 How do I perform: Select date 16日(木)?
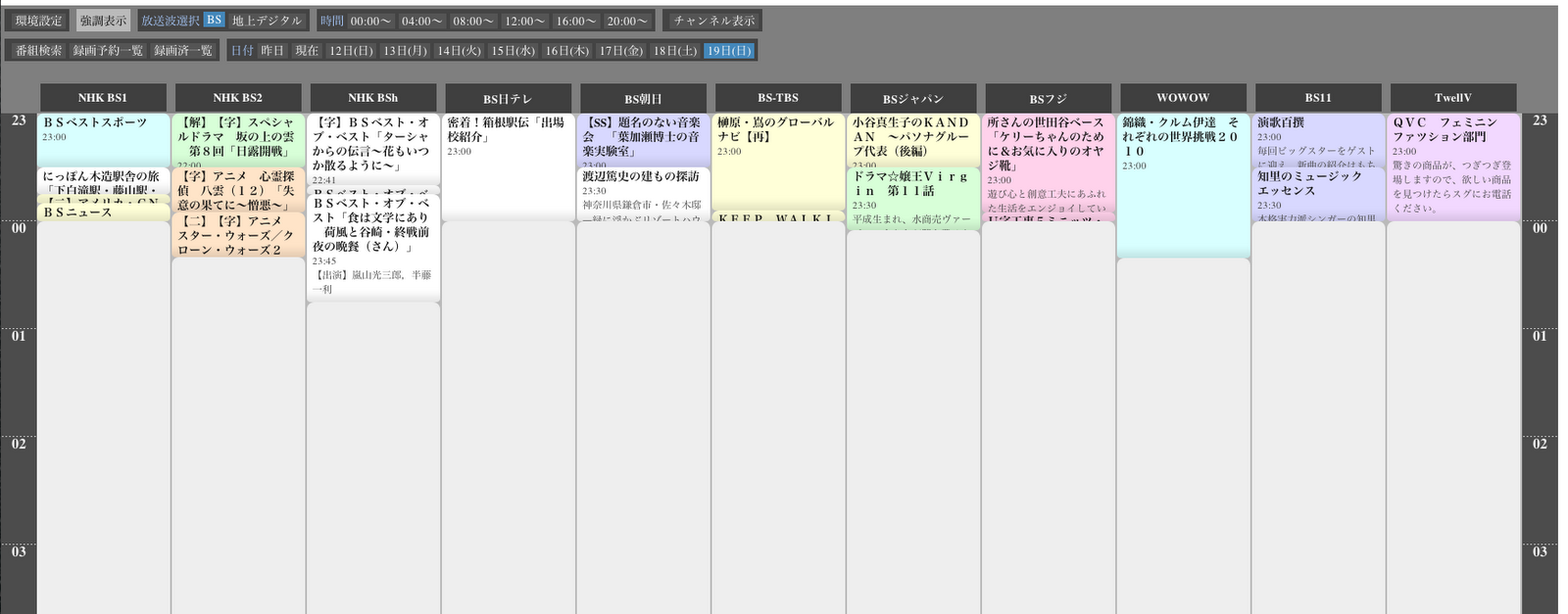point(567,50)
